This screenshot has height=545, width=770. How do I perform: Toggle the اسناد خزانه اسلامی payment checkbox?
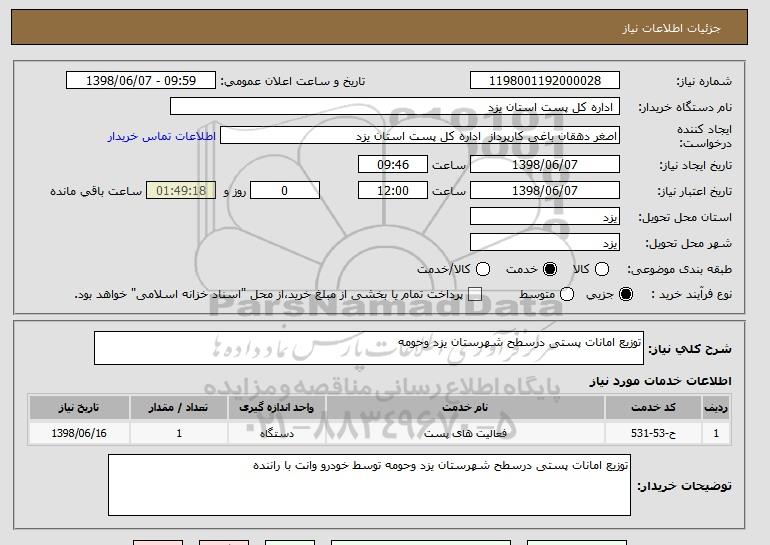[x=474, y=294]
